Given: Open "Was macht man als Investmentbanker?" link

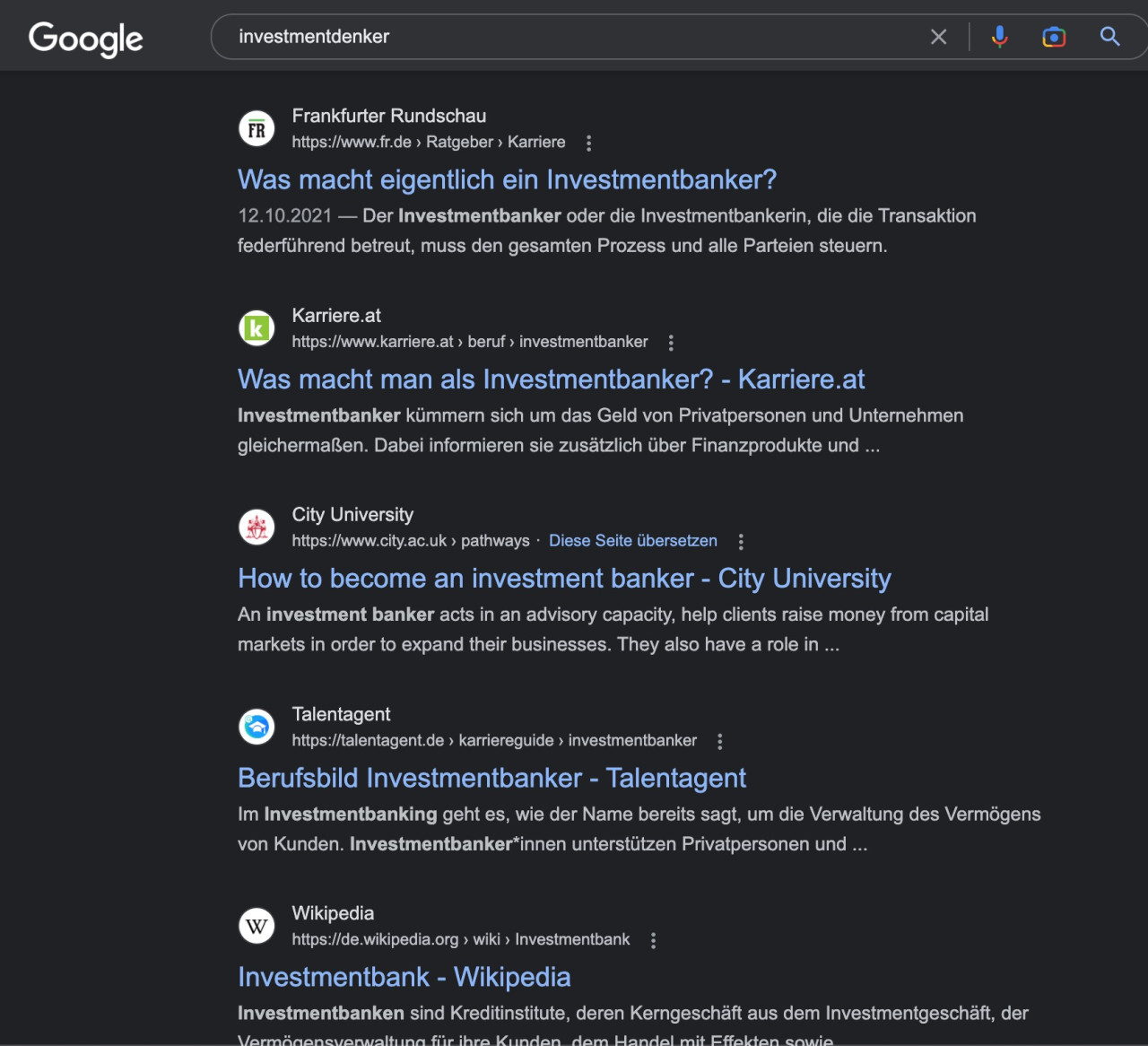Looking at the screenshot, I should coord(551,379).
